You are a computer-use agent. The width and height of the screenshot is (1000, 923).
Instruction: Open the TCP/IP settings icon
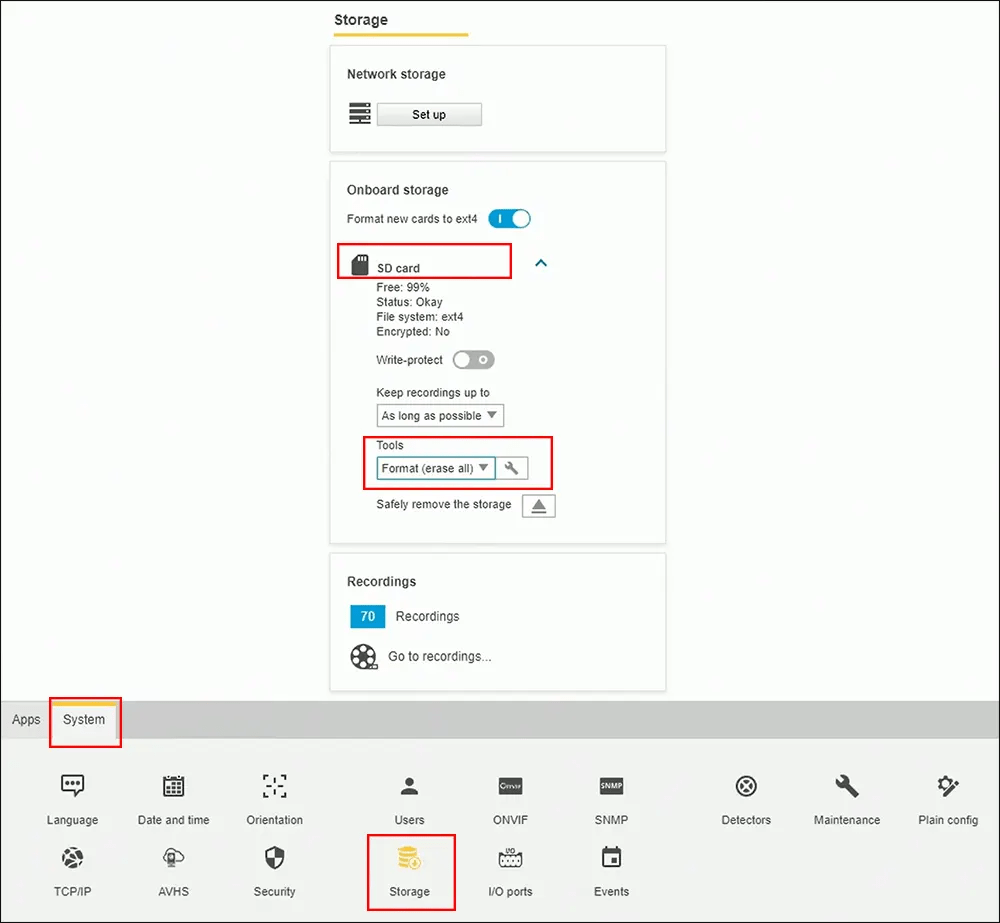[x=72, y=858]
